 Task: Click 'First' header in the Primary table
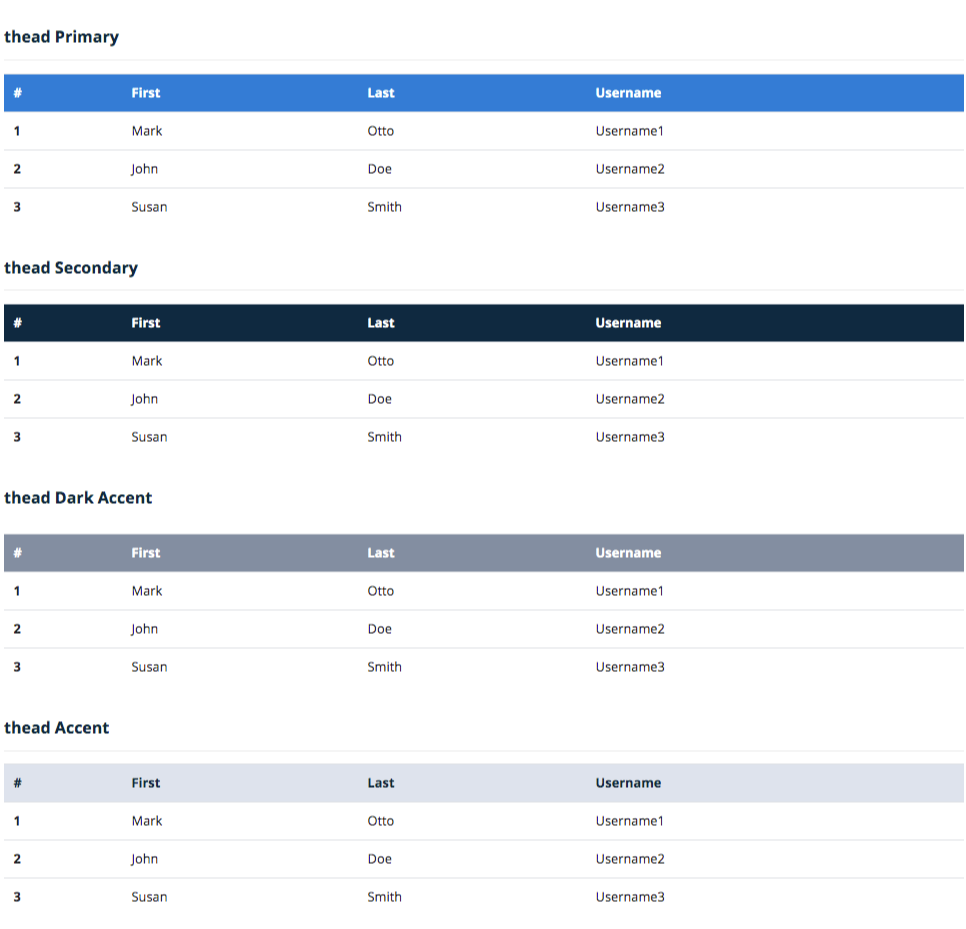click(145, 93)
